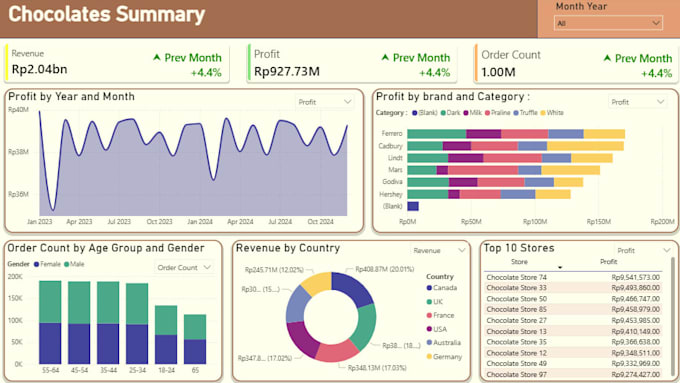Select the Lindt bar in brand chart
Viewport: 680px width, 383px height.
510,158
